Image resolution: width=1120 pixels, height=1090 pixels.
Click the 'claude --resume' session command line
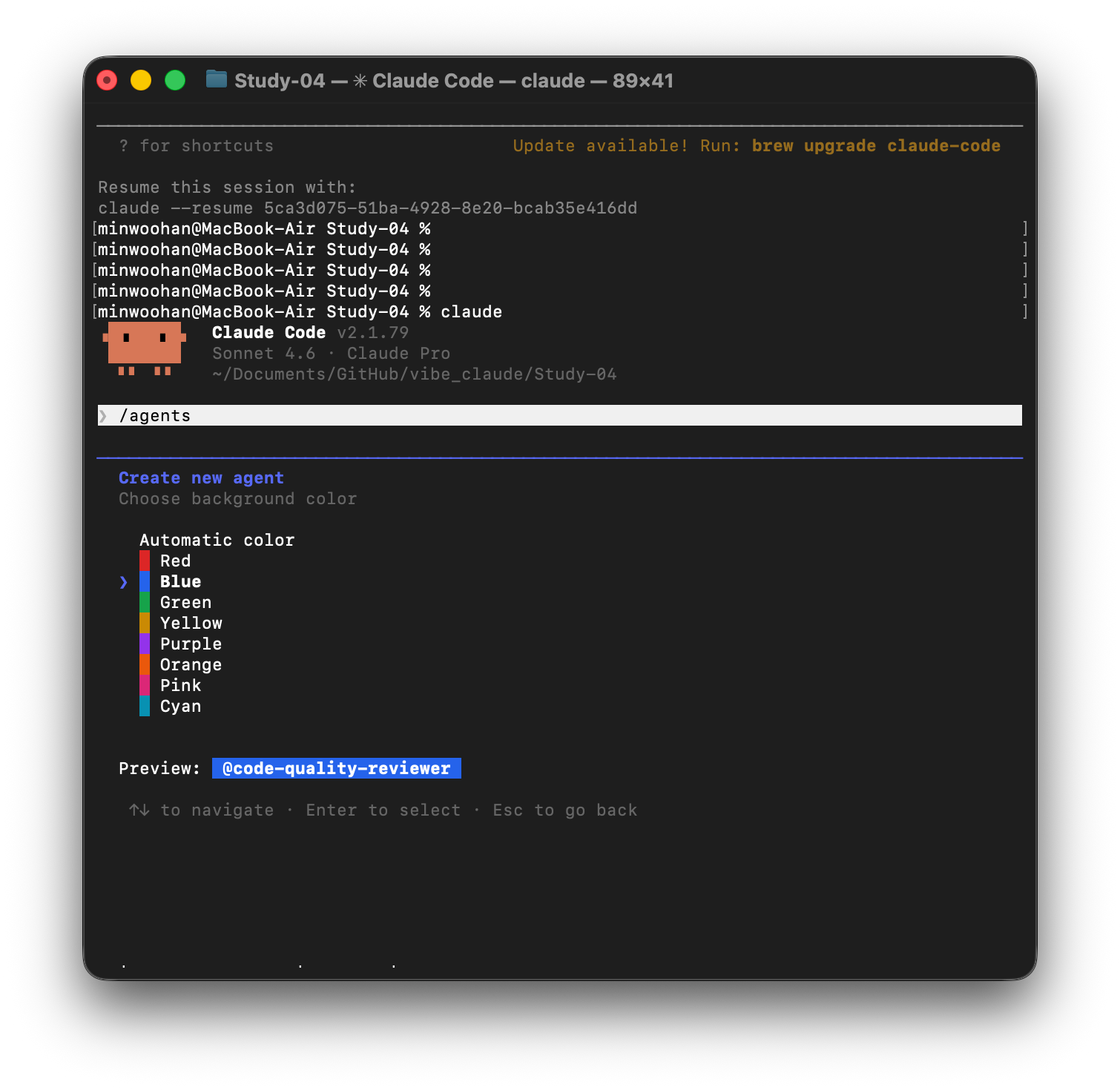click(x=368, y=208)
